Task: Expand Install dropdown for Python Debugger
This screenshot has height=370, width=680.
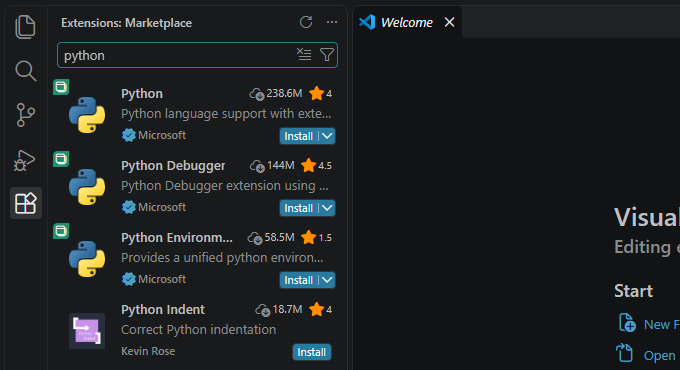Action: [x=327, y=208]
